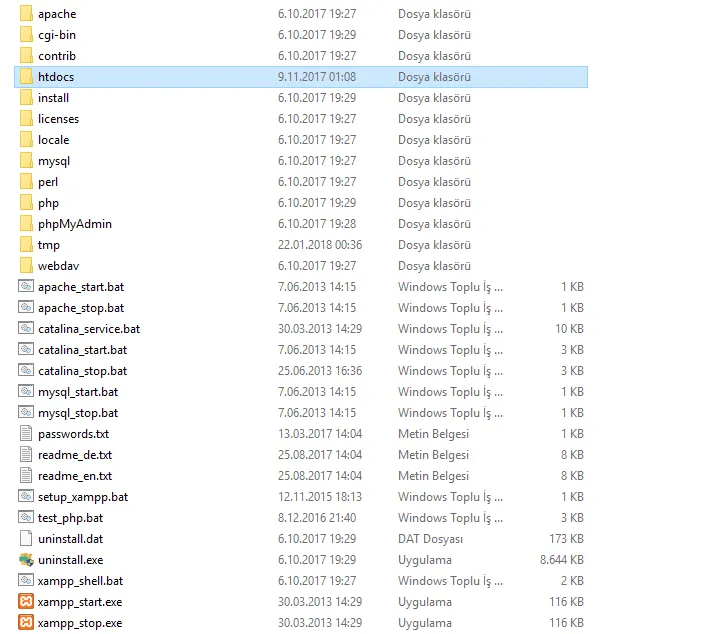The height and width of the screenshot is (634, 710).
Task: Click the install folder icon
Action: click(26, 98)
